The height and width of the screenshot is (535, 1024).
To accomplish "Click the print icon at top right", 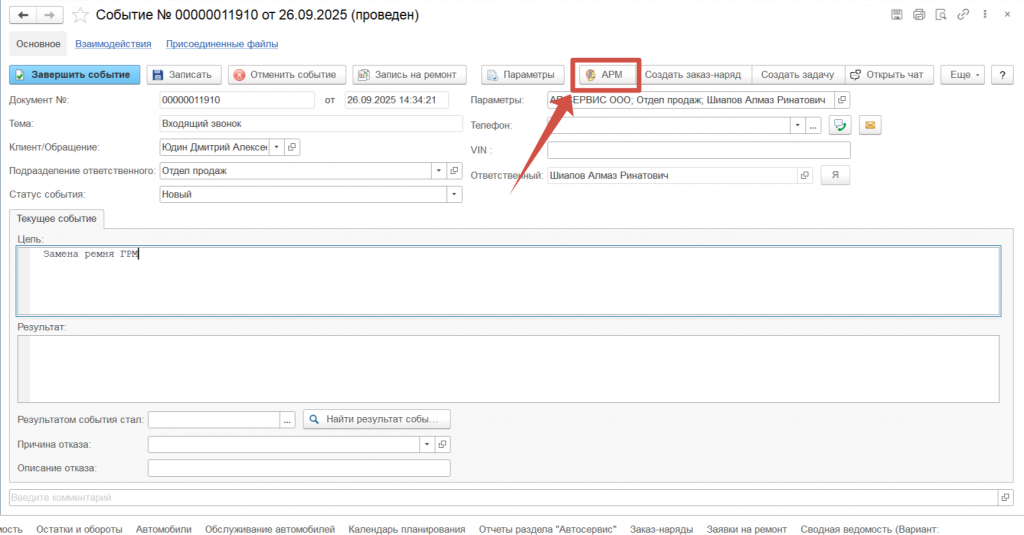I will pos(917,15).
